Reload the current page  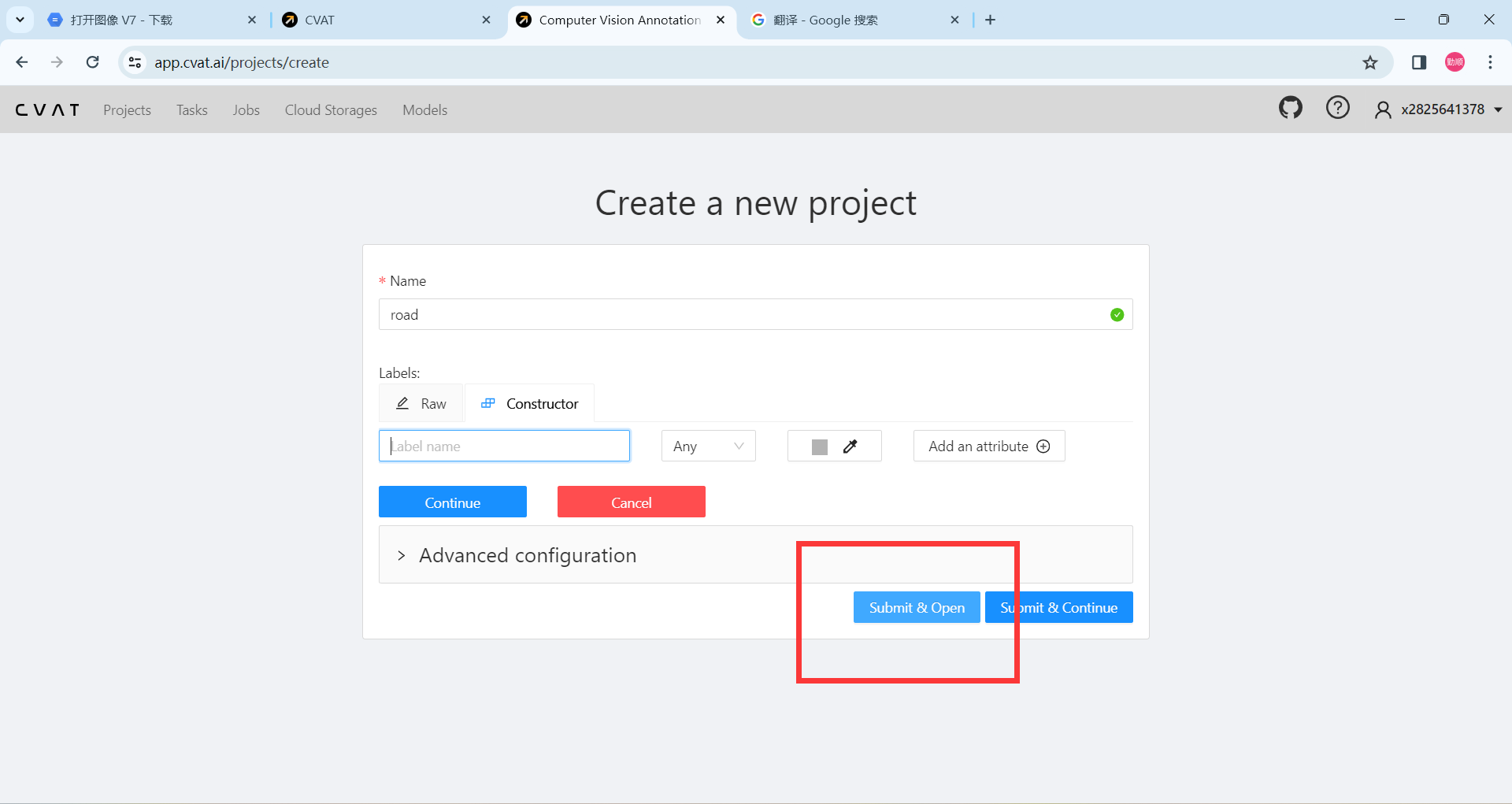pos(92,62)
